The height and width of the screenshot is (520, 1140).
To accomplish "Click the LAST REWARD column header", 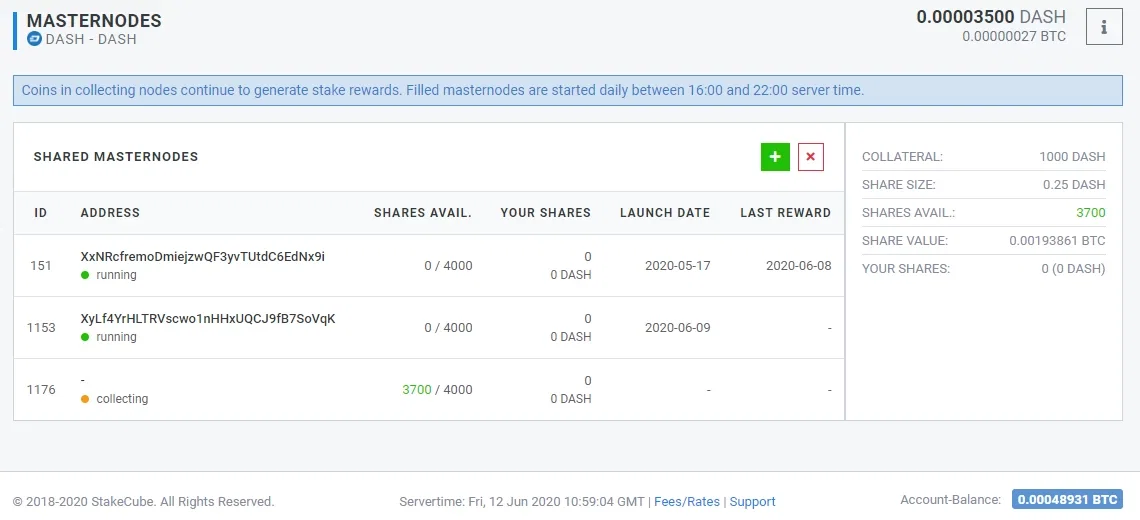I will coord(785,213).
